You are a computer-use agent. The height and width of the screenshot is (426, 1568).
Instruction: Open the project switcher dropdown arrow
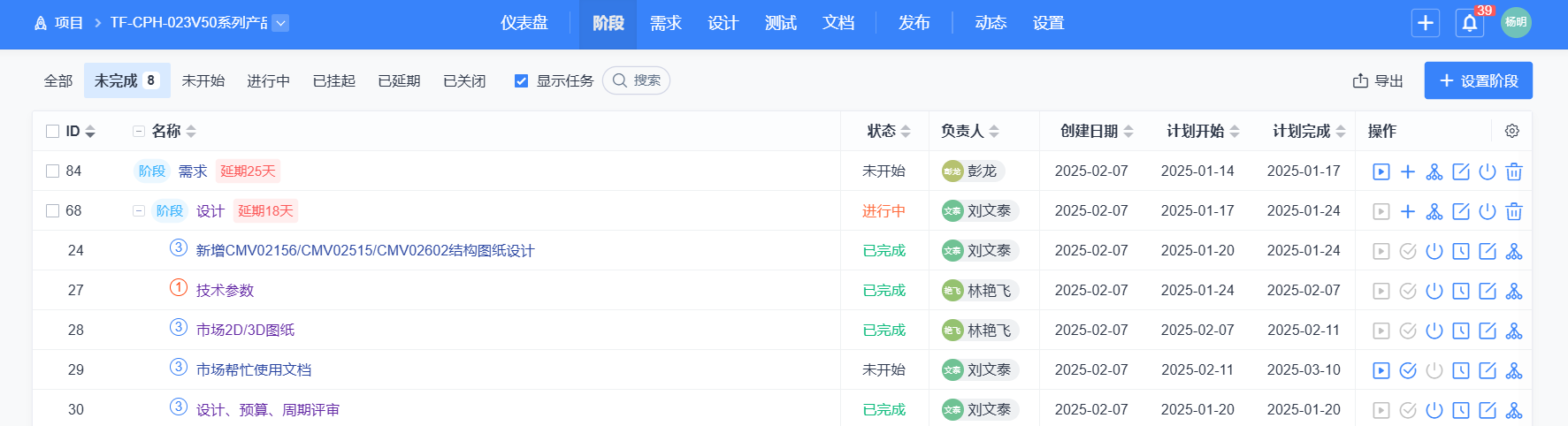click(x=280, y=23)
